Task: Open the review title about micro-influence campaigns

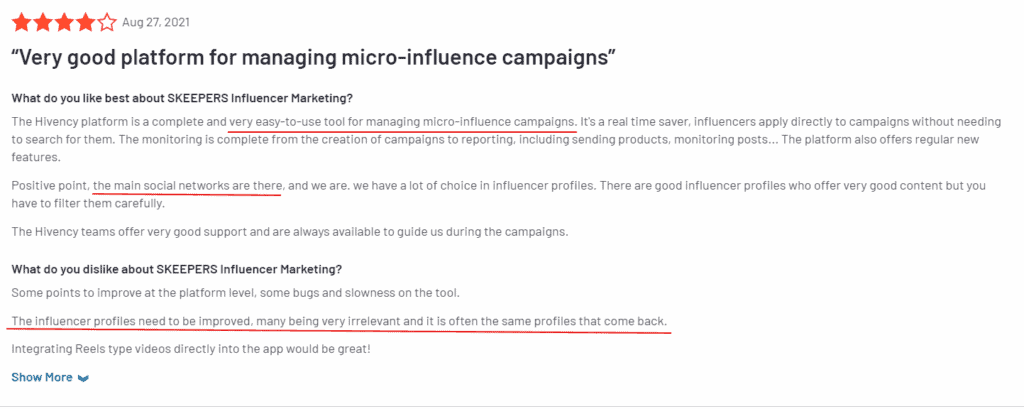Action: tap(314, 59)
